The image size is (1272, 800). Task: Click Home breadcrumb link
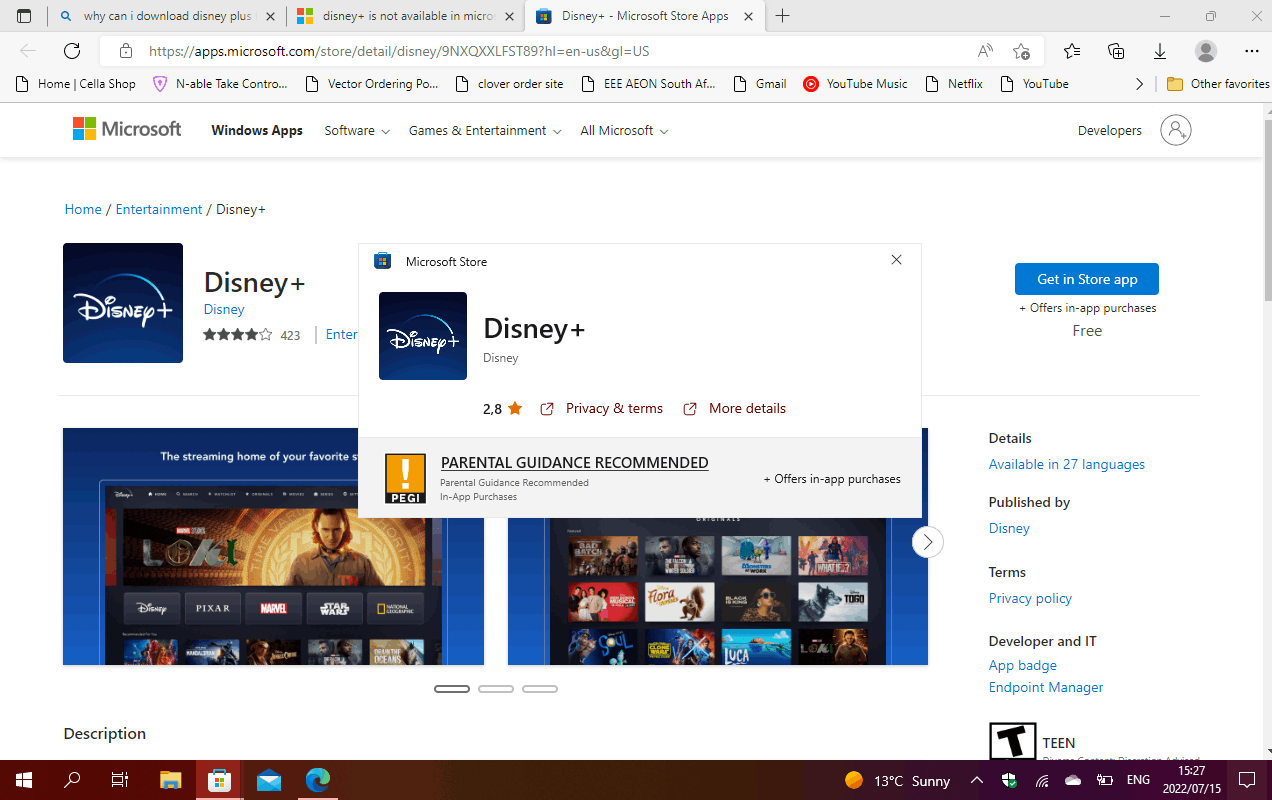click(x=83, y=209)
